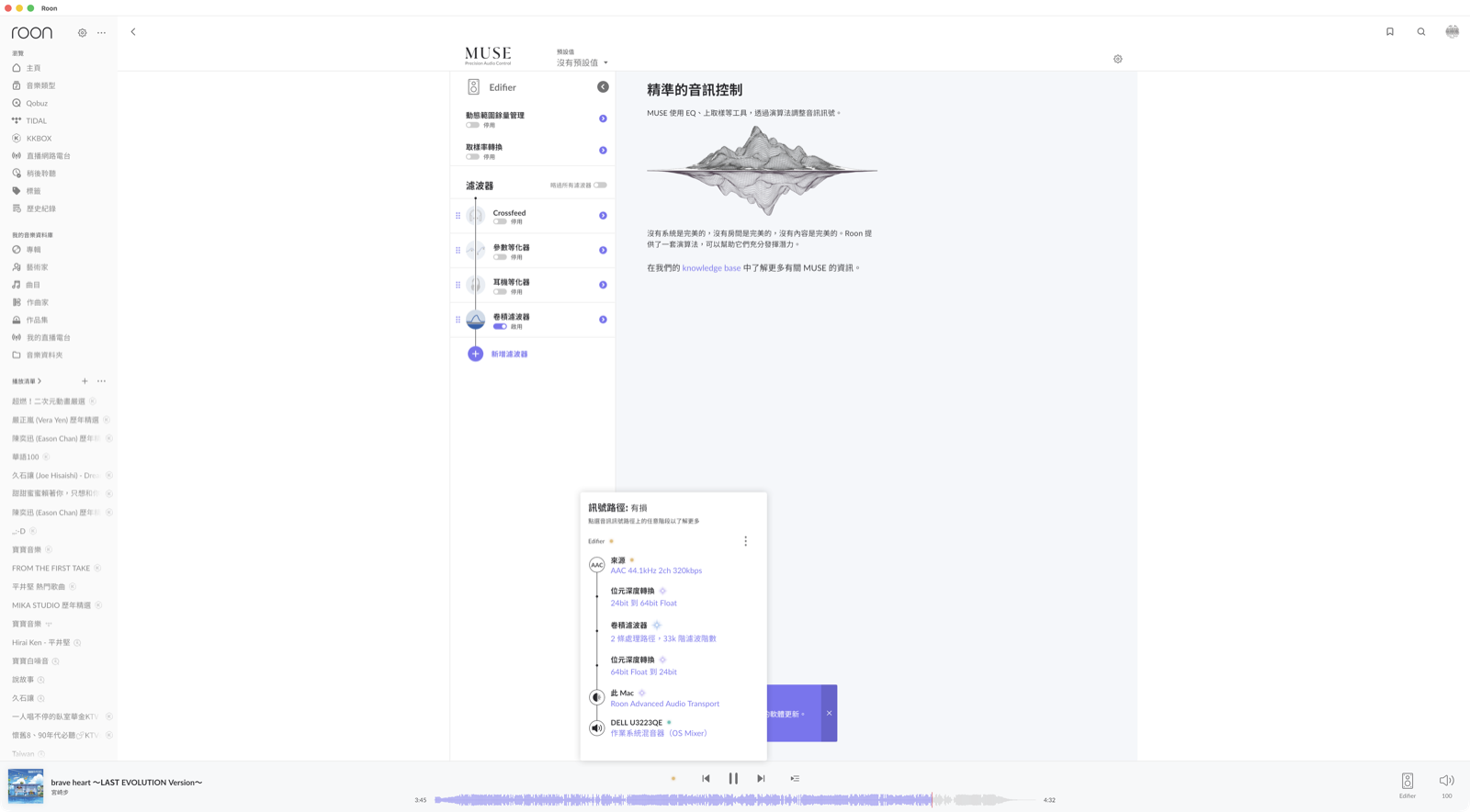The height and width of the screenshot is (812, 1470).
Task: Click 新增濾波器 add filter link
Action: [509, 354]
